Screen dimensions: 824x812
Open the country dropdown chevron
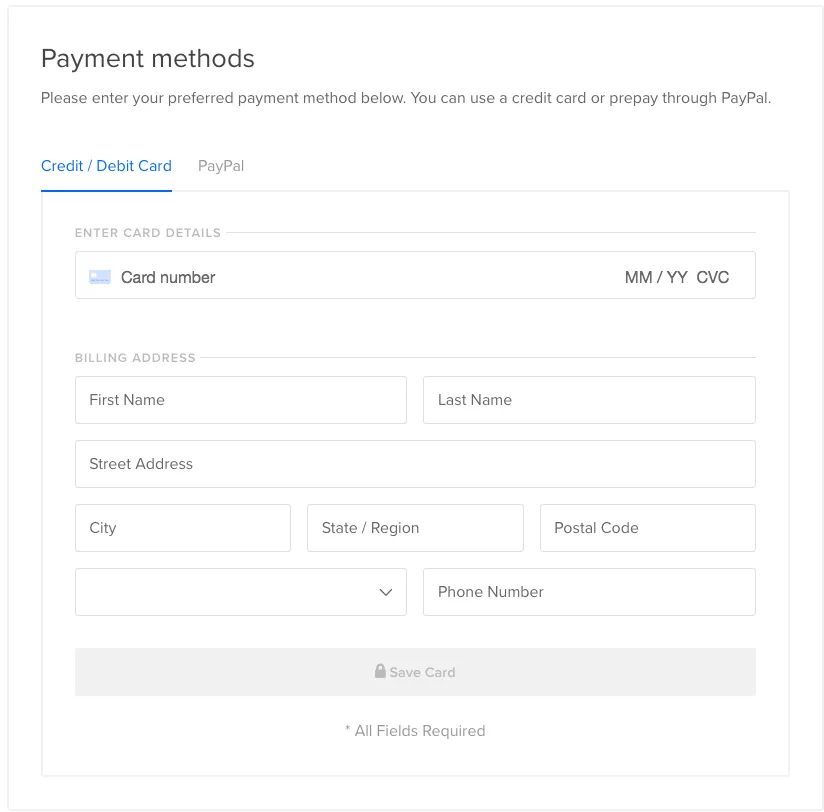pos(386,592)
